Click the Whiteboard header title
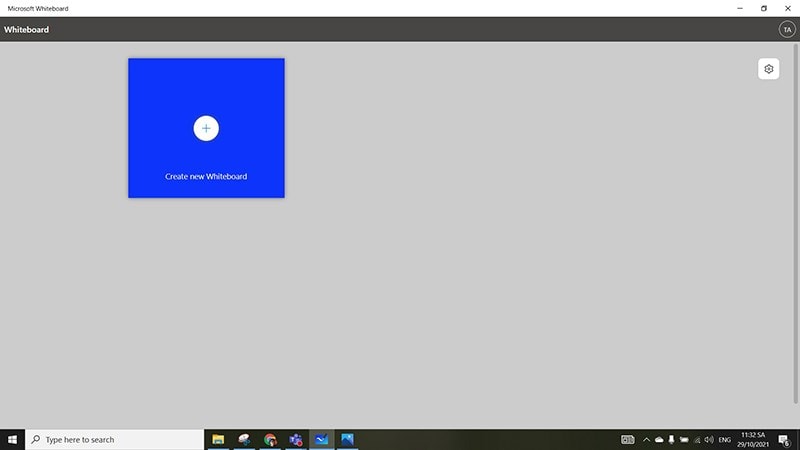Image resolution: width=800 pixels, height=450 pixels. (27, 30)
